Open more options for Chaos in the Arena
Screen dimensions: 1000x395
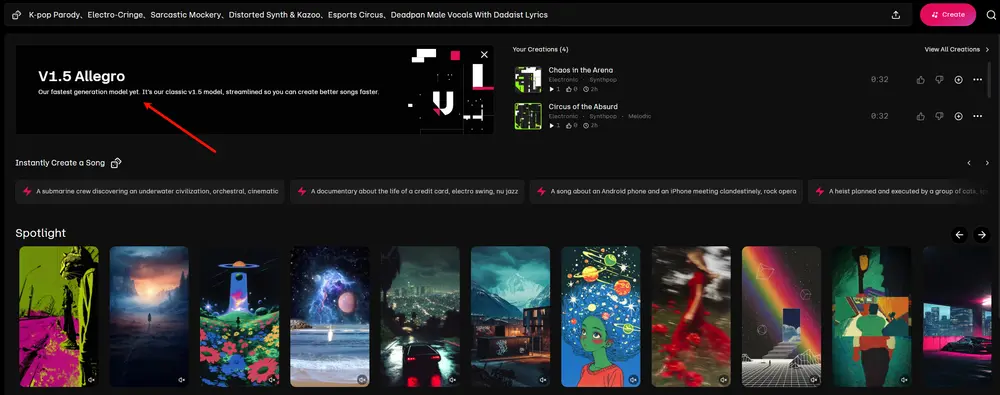[977, 80]
